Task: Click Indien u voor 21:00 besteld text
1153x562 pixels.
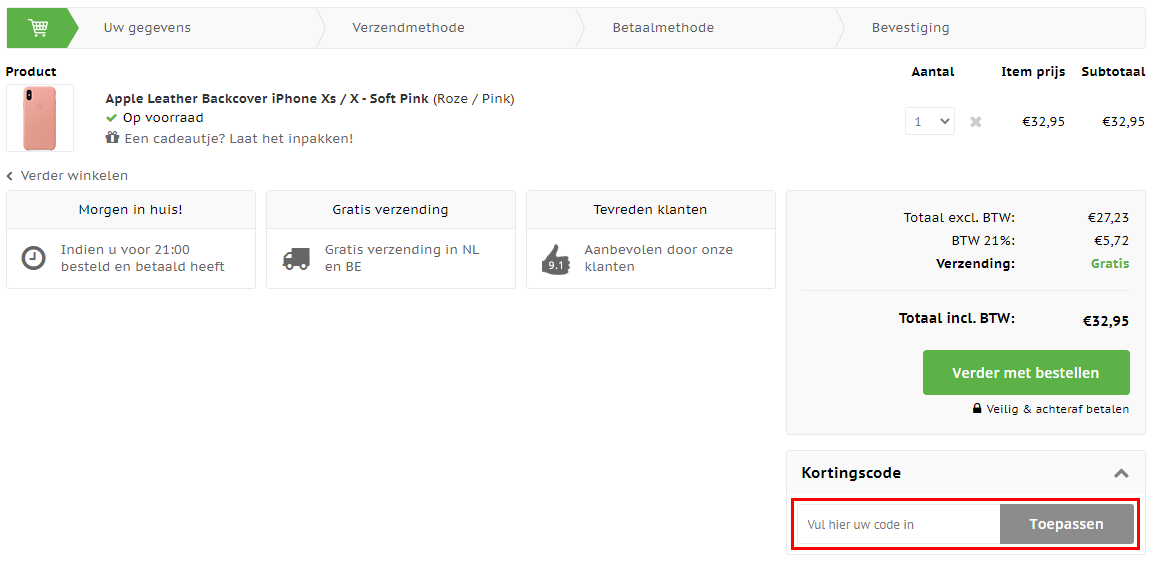Action: coord(143,258)
